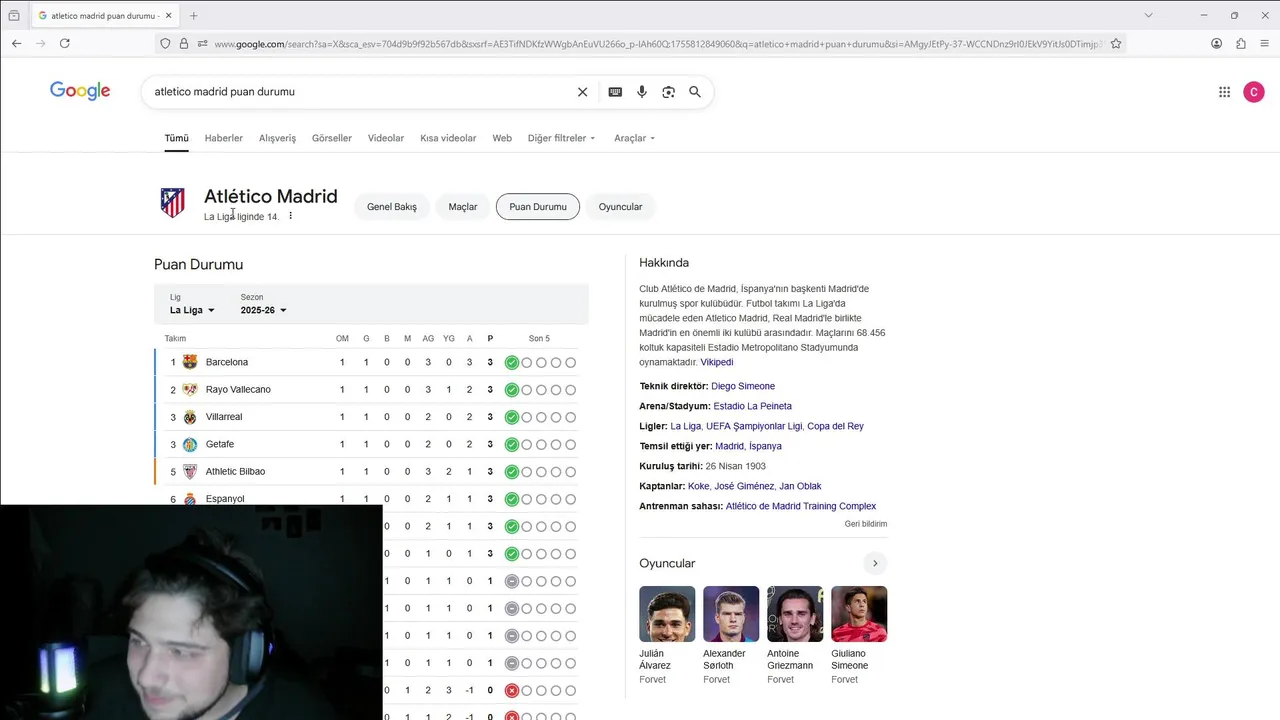Open the UEFA Şampiyonlar Ligi link

coord(754,426)
